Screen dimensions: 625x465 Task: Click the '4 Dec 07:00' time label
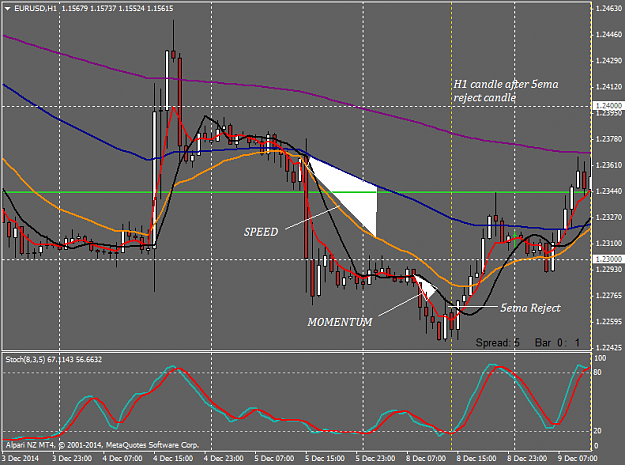pyautogui.click(x=122, y=458)
